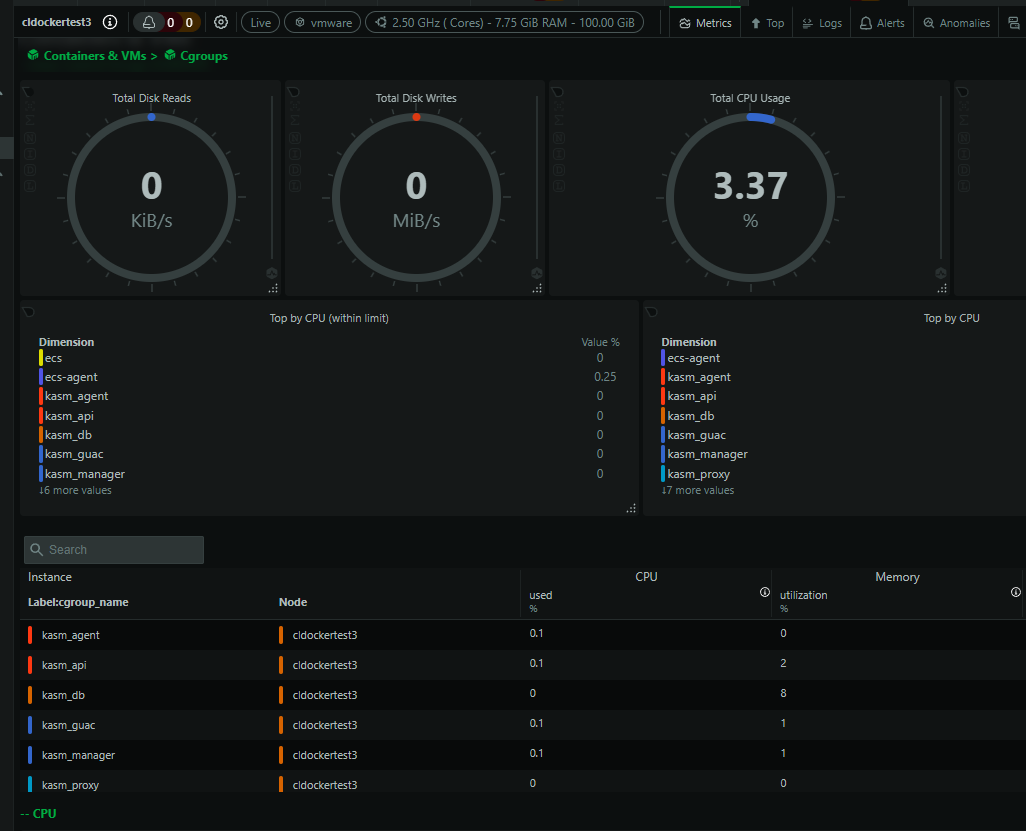Expand the 6 more values list
This screenshot has width=1026, height=831.
pos(76,490)
